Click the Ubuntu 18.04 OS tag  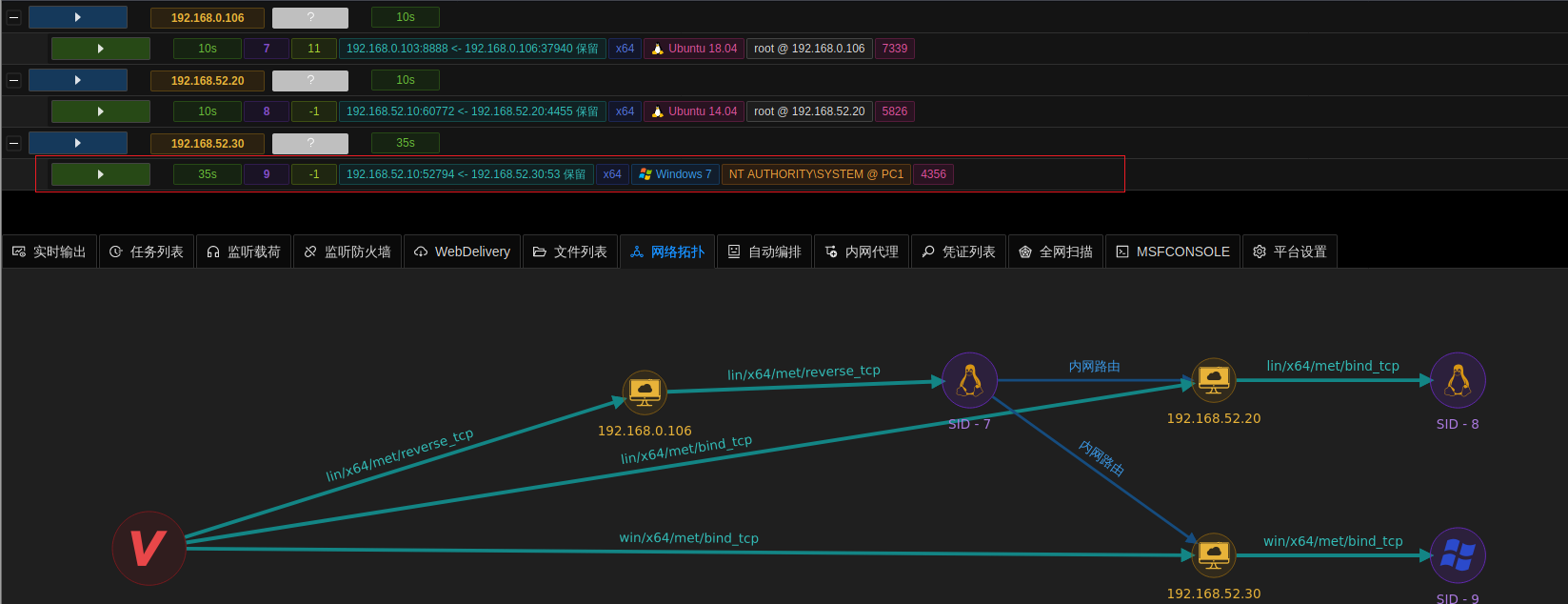point(694,49)
